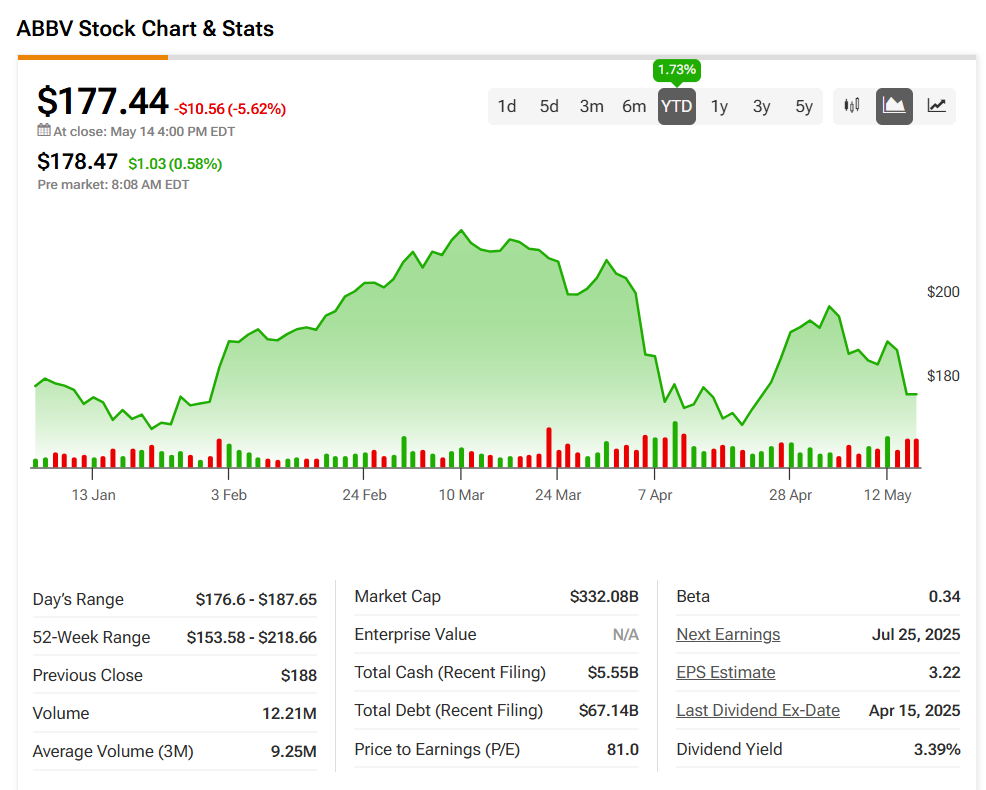The width and height of the screenshot is (986, 790).
Task: Select the 5y time range tab
Action: pos(804,106)
